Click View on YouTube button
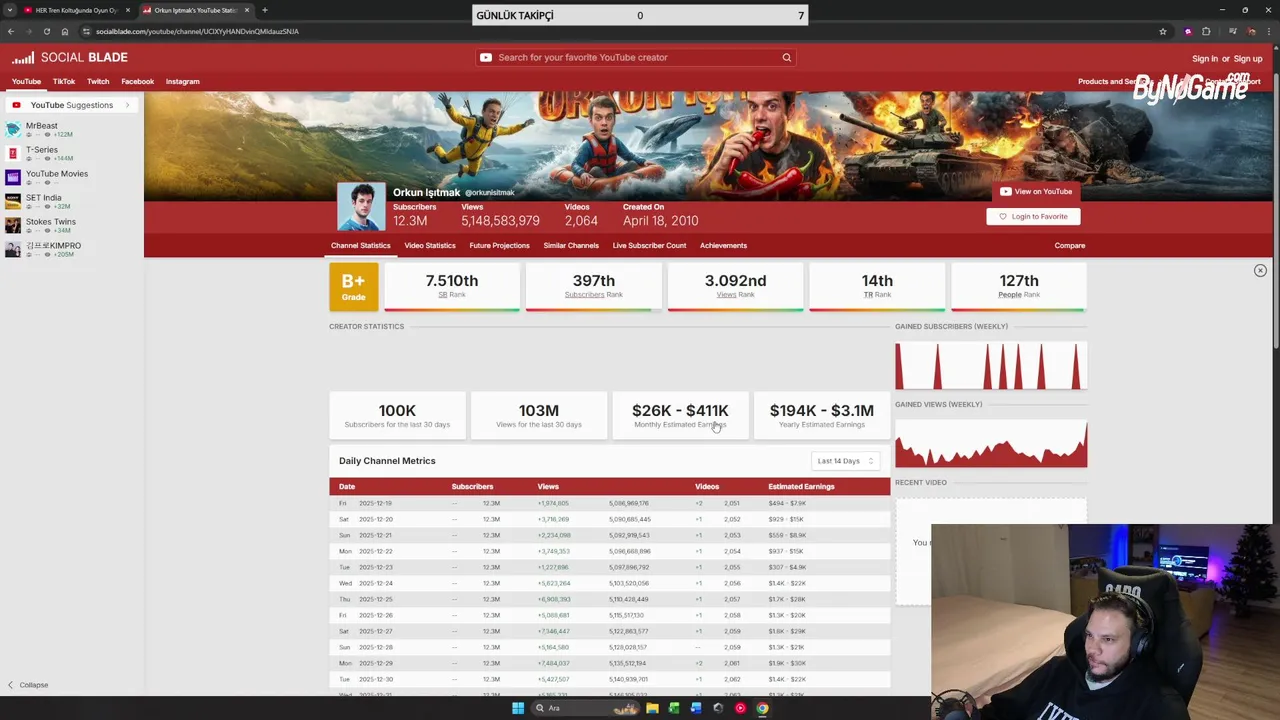 point(1036,191)
